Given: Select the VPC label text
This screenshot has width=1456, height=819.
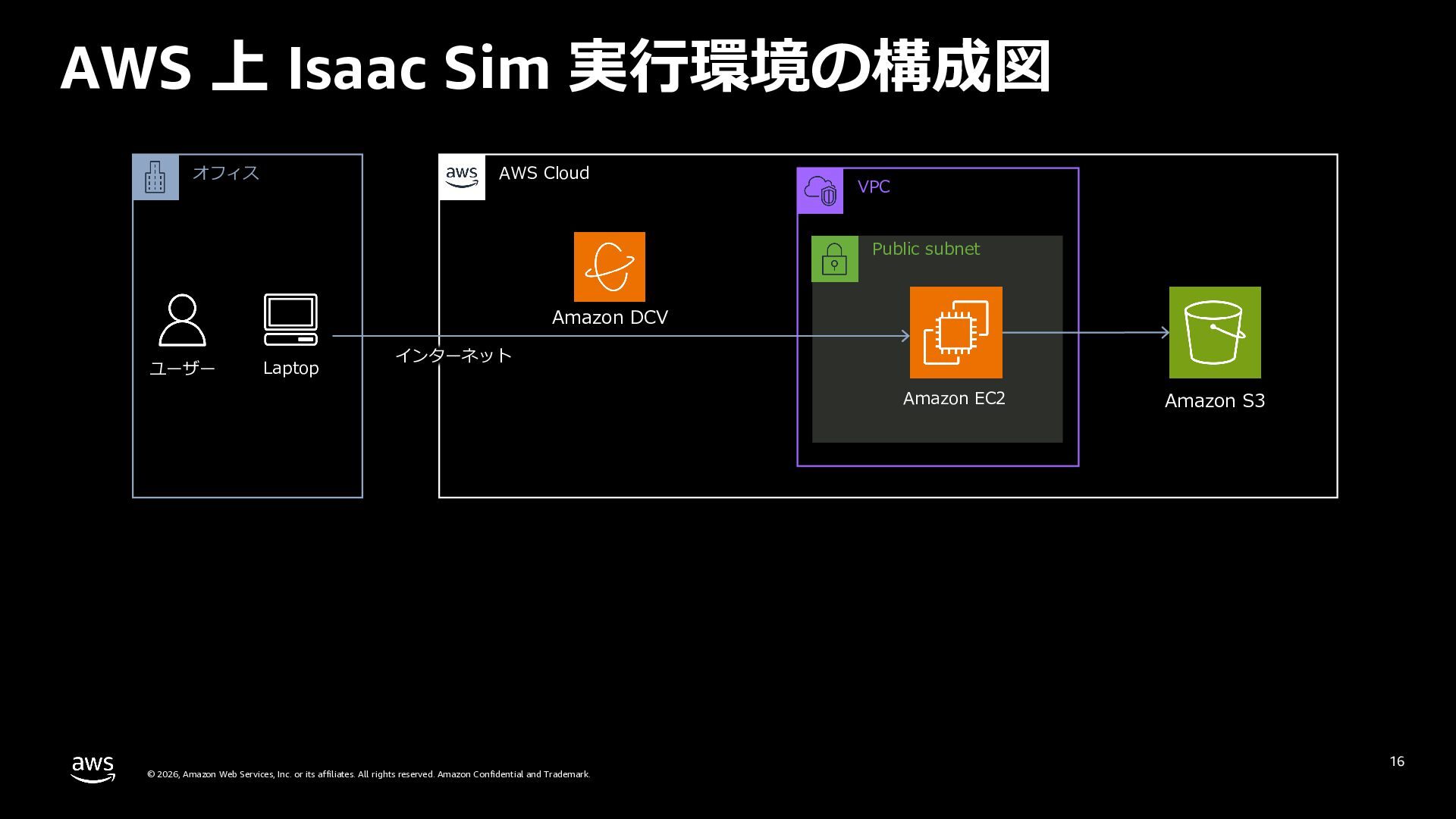Looking at the screenshot, I should click(874, 187).
